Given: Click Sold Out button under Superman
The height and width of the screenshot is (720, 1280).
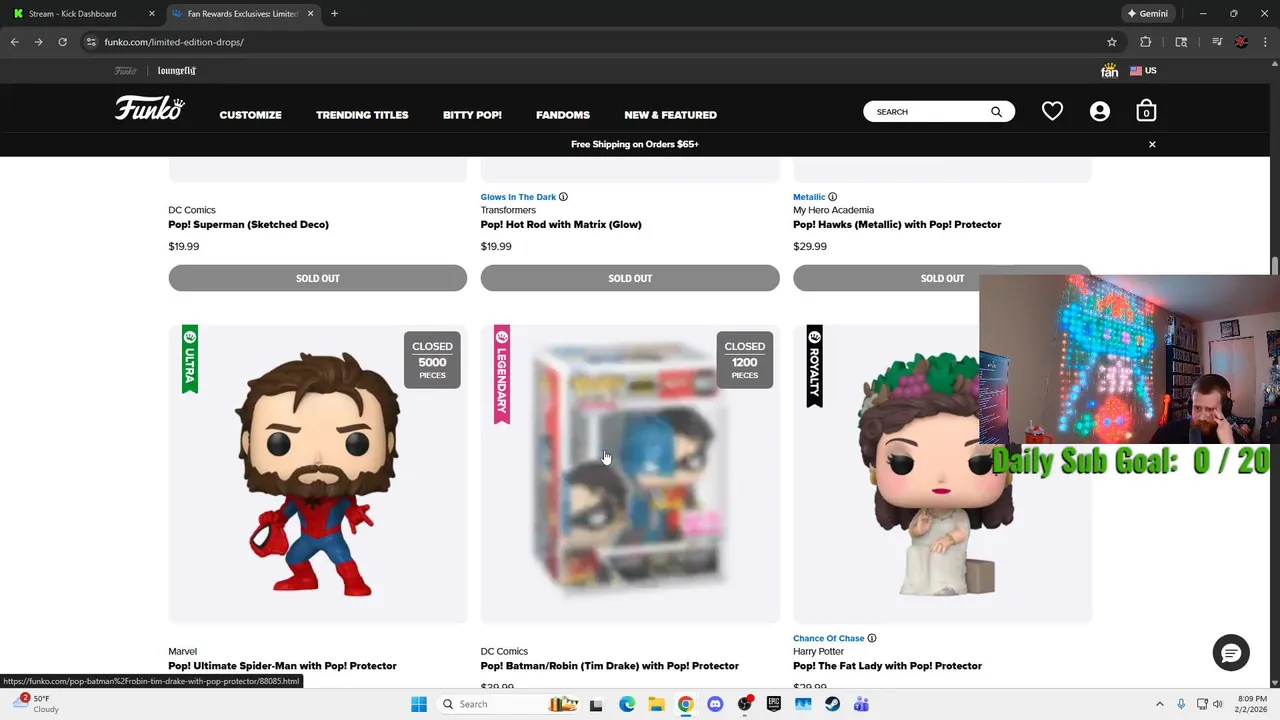Looking at the screenshot, I should (318, 278).
